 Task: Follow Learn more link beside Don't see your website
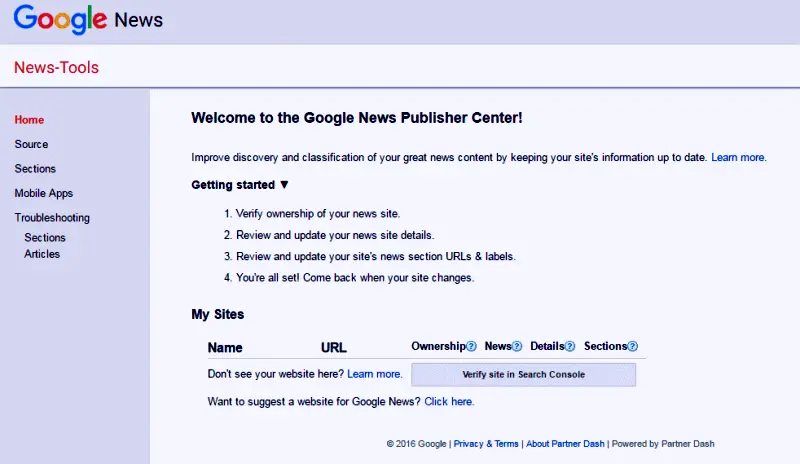point(374,374)
